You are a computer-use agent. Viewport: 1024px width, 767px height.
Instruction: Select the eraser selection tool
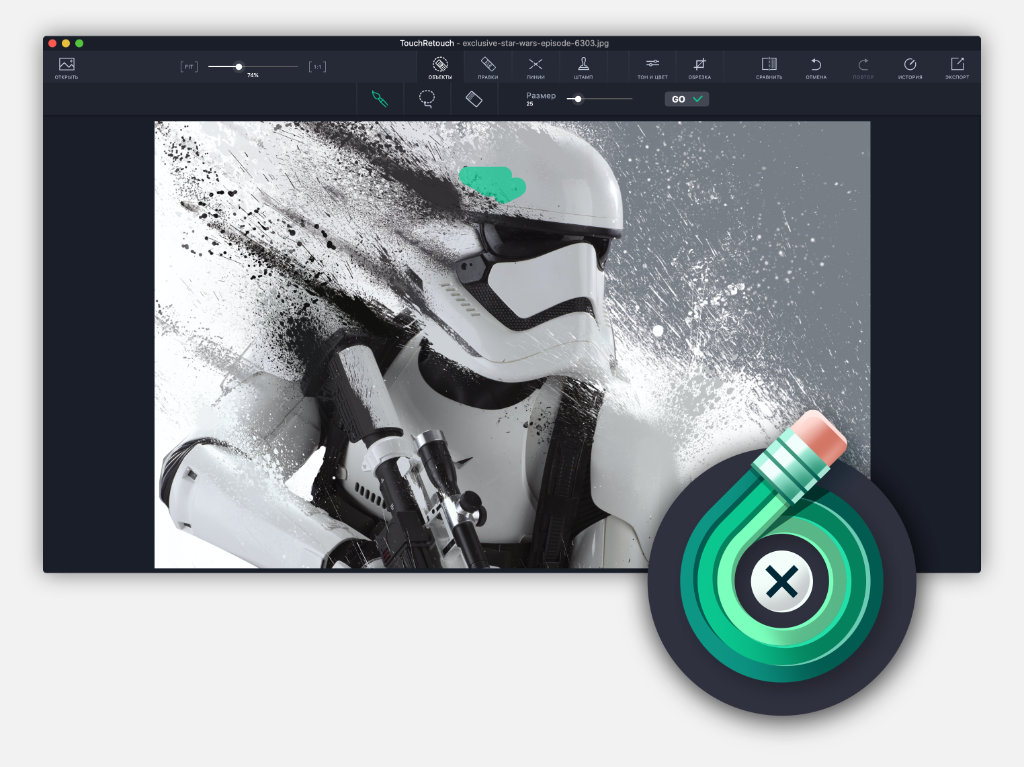point(473,99)
